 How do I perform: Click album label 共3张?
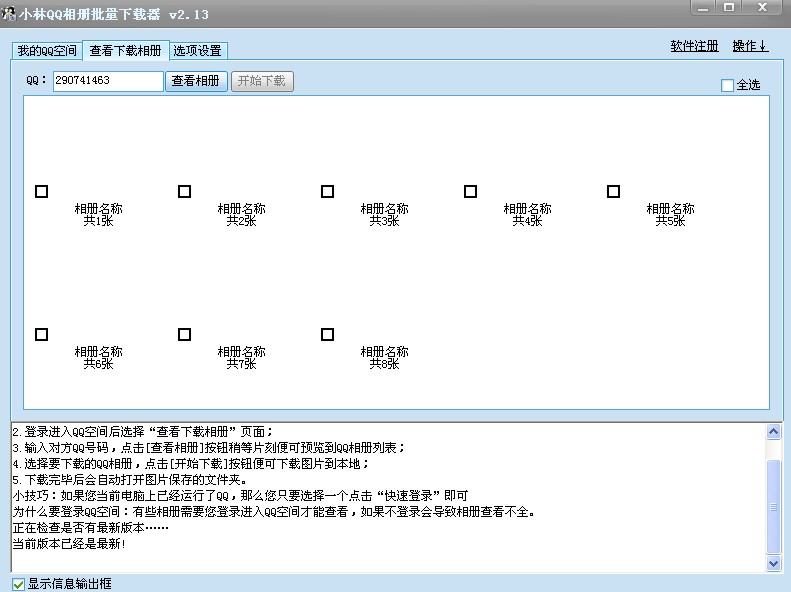[384, 221]
